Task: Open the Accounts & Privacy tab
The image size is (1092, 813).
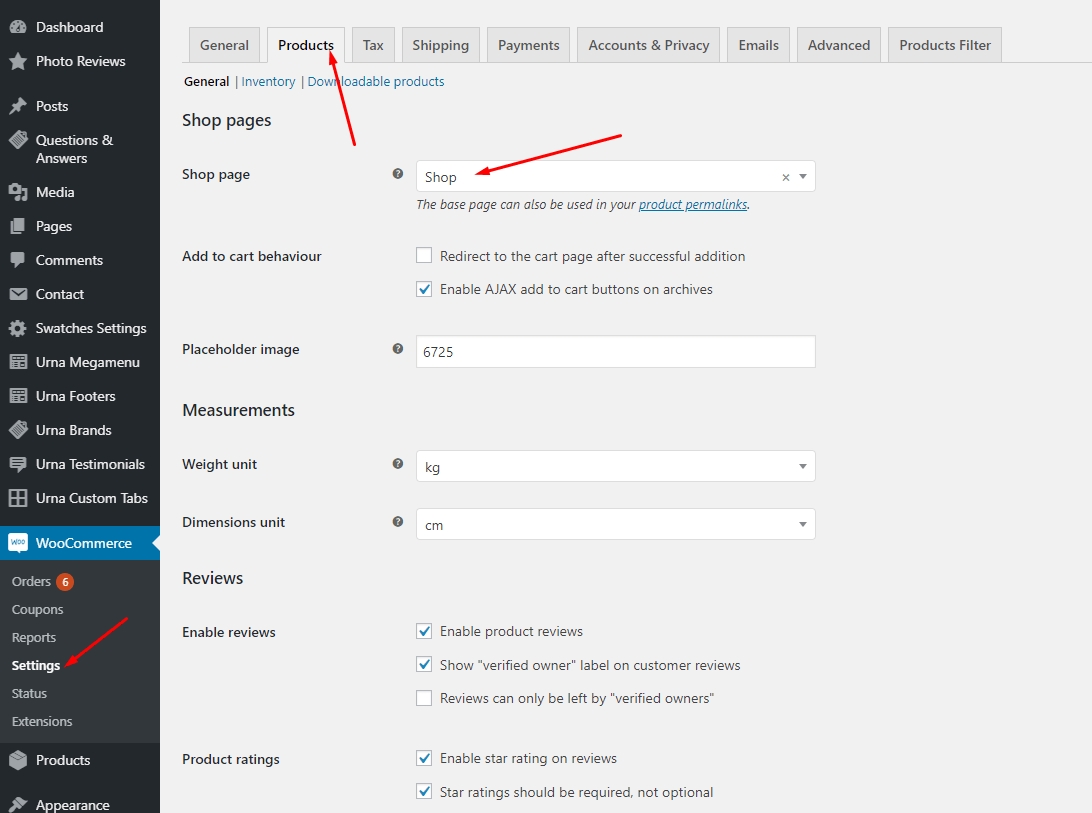Action: coord(648,45)
